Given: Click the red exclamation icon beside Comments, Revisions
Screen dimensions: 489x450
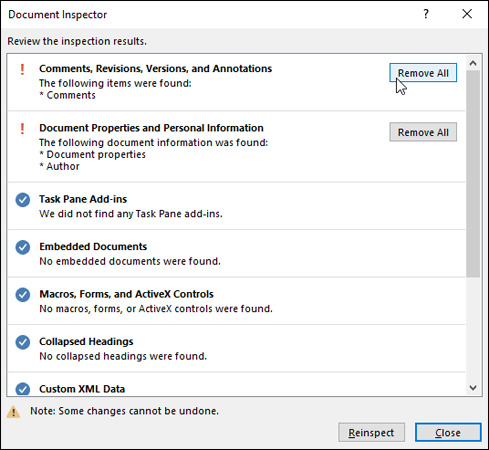Looking at the screenshot, I should [x=22, y=69].
